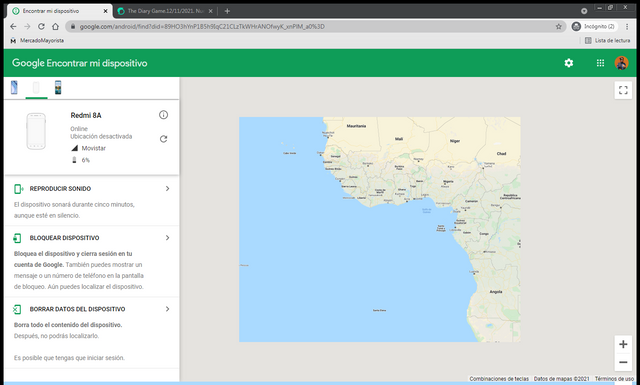Select the third phone device tab
The image size is (640, 385).
coord(58,87)
